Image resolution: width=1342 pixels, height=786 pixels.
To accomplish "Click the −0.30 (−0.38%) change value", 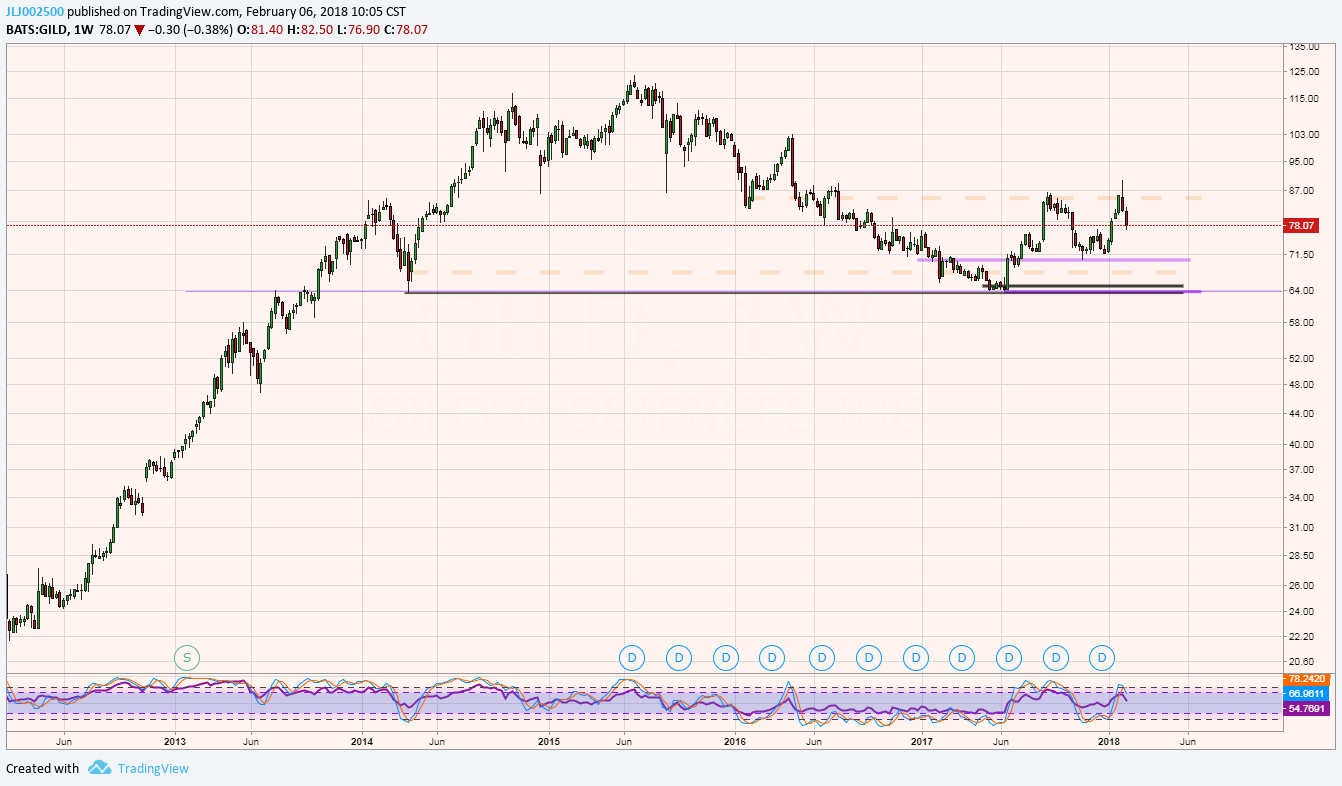I will [x=188, y=30].
